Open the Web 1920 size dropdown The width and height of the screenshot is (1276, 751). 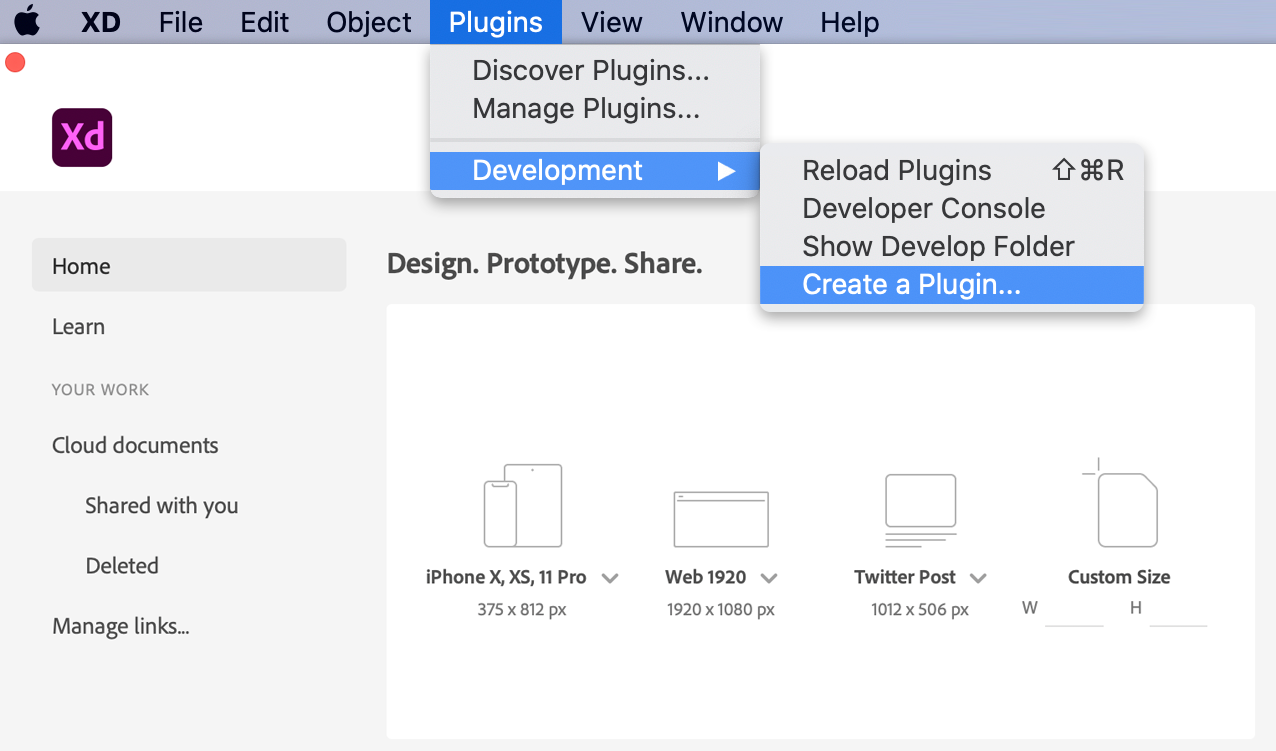point(769,577)
